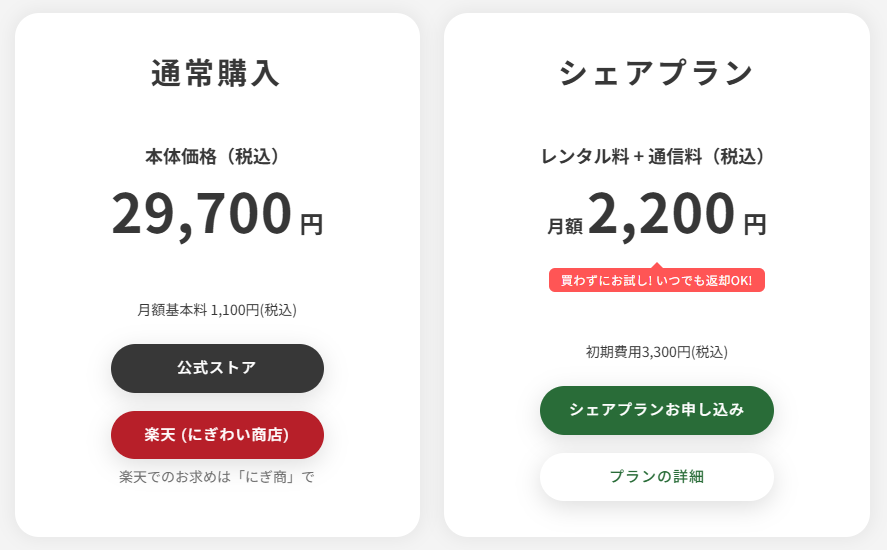This screenshot has height=550, width=887.
Task: Open the 楽天 (にぎわい商店) store button
Action: [217, 435]
